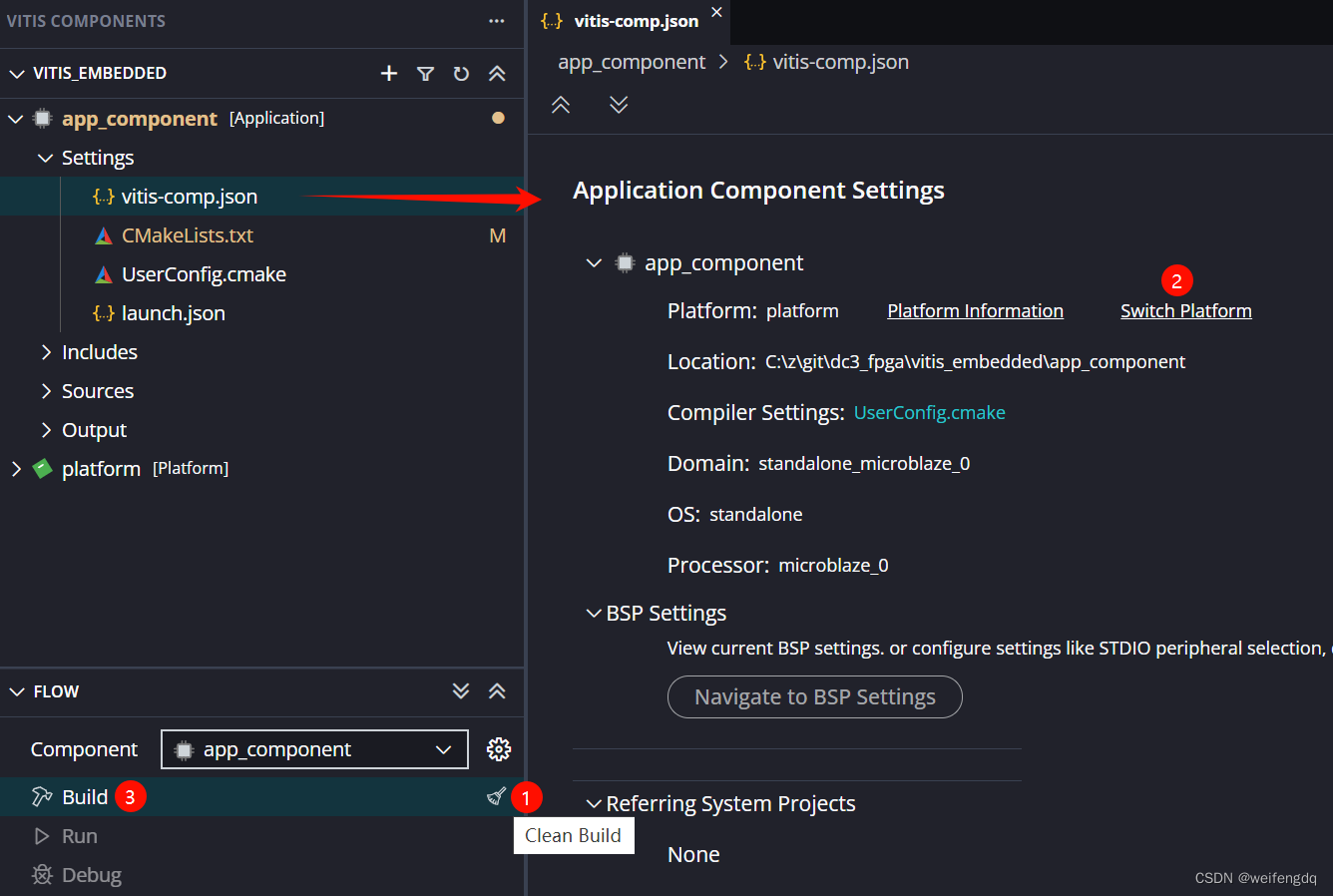Image resolution: width=1333 pixels, height=896 pixels.
Task: Collapse all sections in Flow panel
Action: point(497,690)
